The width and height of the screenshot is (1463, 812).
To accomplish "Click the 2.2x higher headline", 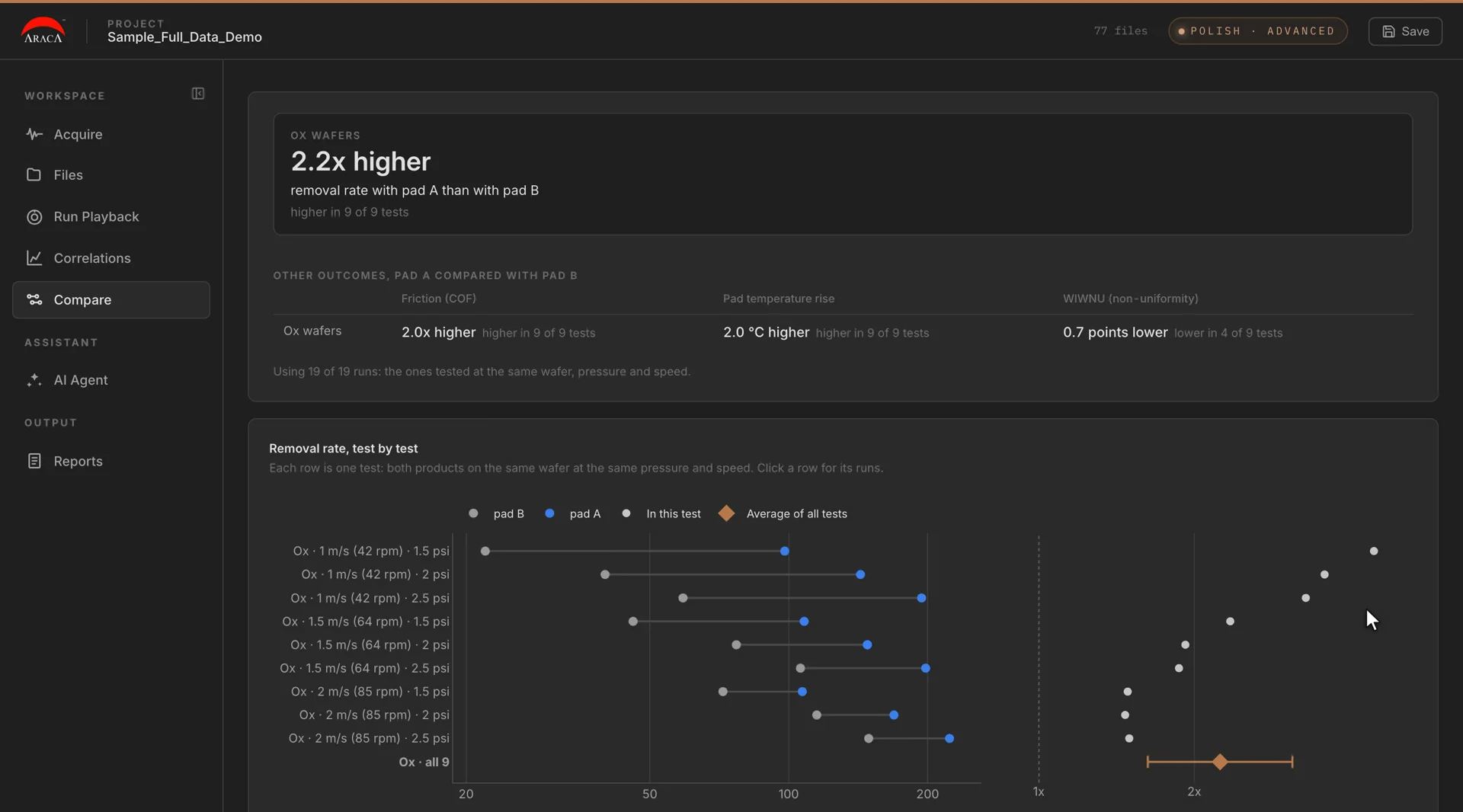I will (360, 161).
